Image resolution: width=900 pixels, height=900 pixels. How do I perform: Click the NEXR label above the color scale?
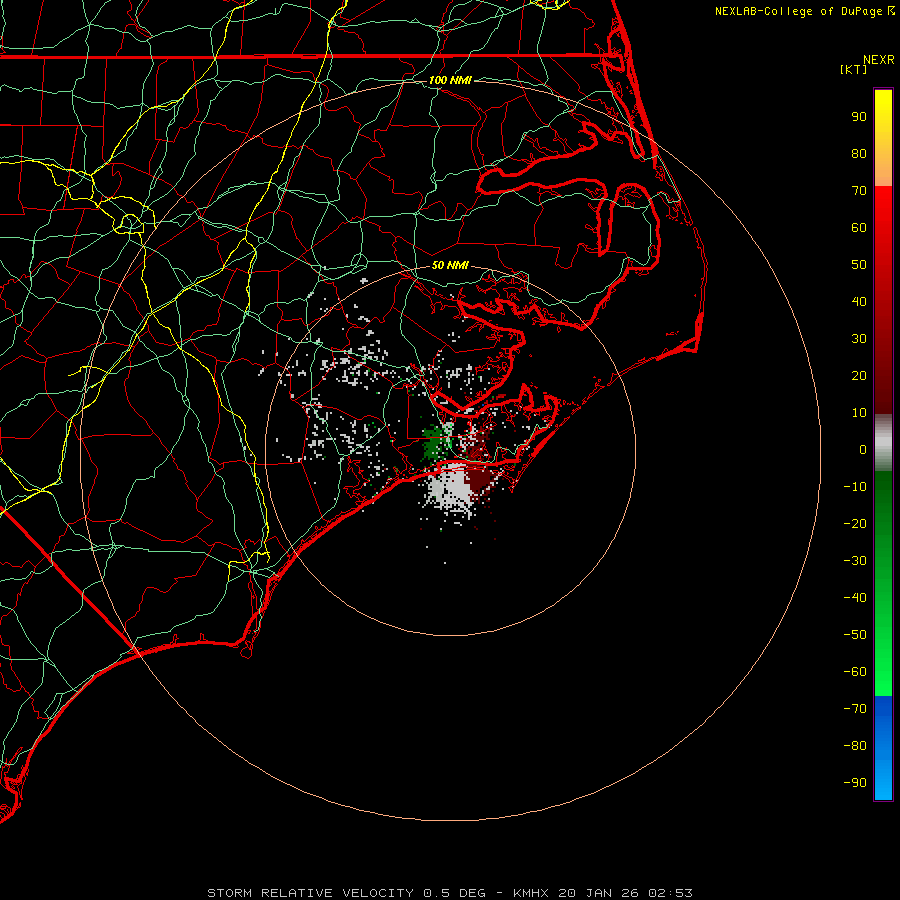click(x=878, y=60)
